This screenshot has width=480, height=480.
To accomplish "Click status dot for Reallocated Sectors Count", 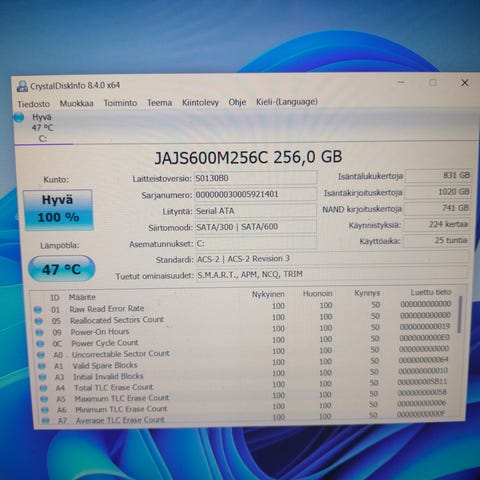I will click(39, 321).
